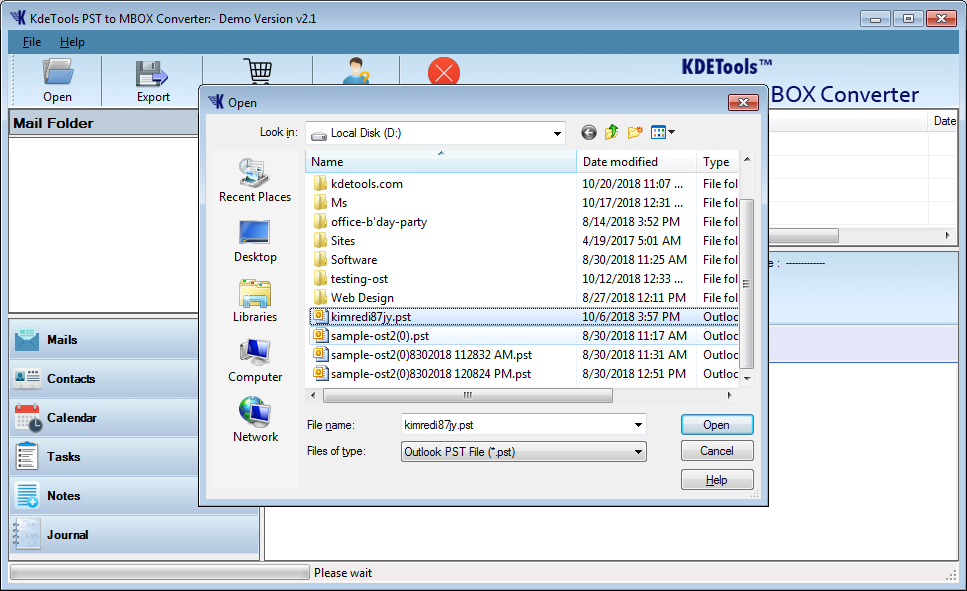Click the up one level folder icon
The image size is (967, 591).
611,132
